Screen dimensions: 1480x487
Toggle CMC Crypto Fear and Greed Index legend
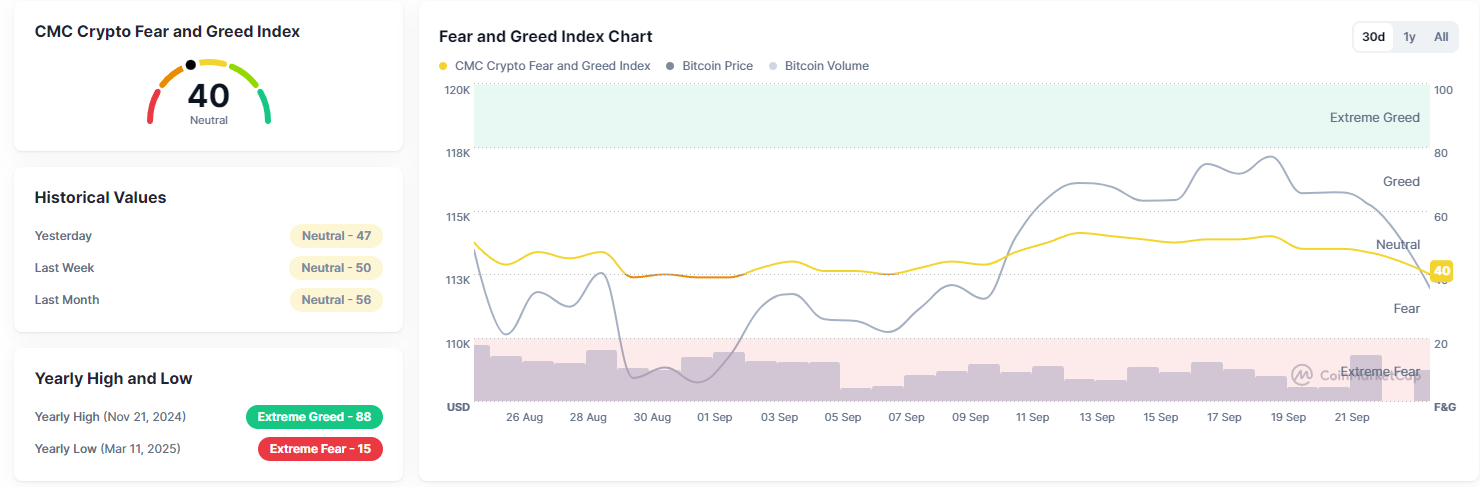[545, 66]
